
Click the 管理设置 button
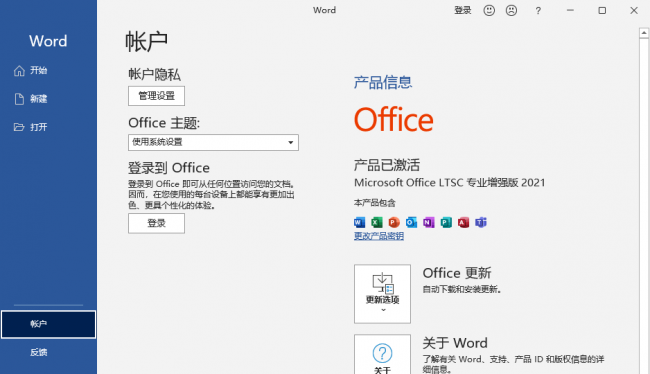coord(156,96)
